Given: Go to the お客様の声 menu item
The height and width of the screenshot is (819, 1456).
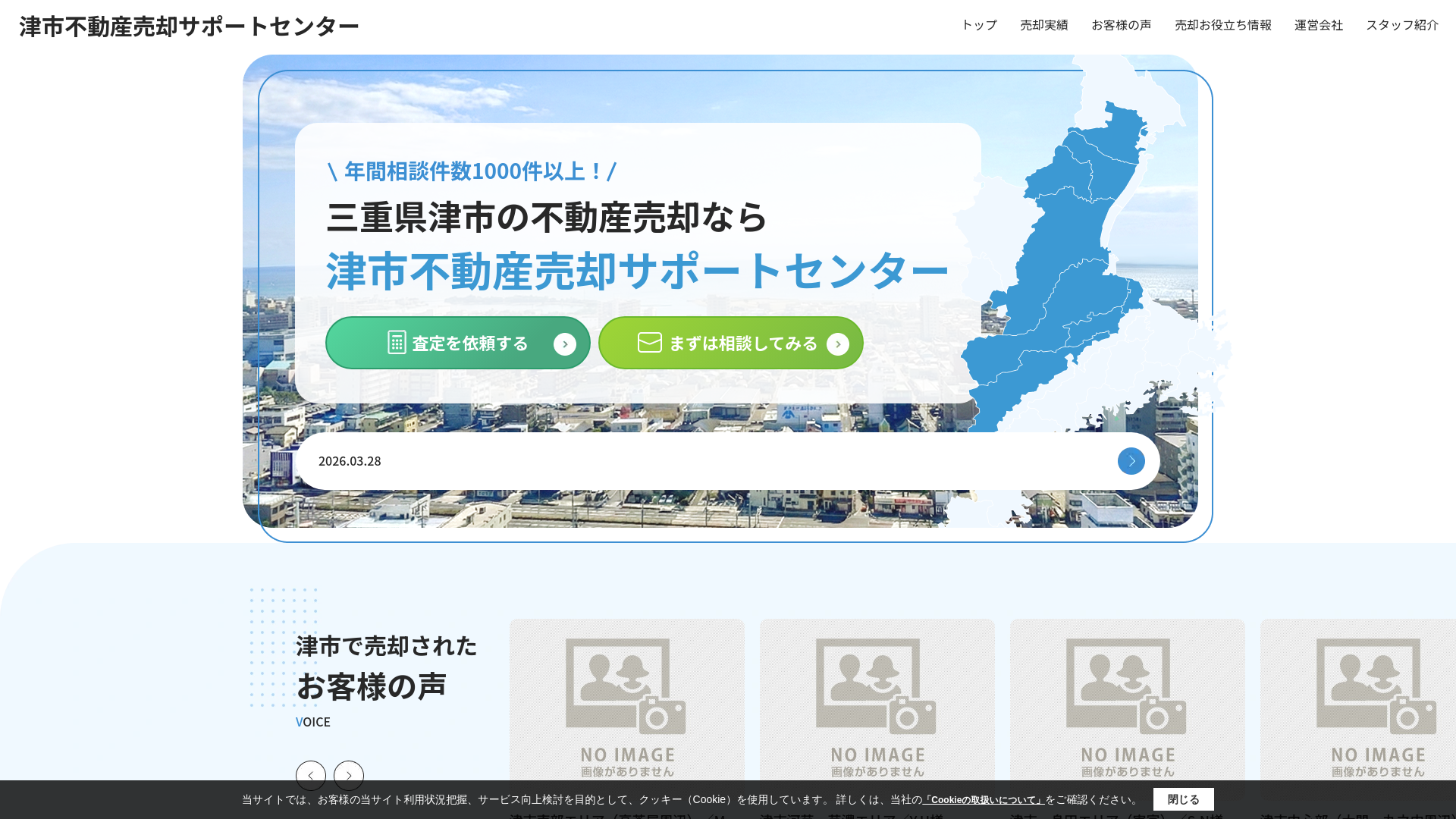Looking at the screenshot, I should [1121, 25].
